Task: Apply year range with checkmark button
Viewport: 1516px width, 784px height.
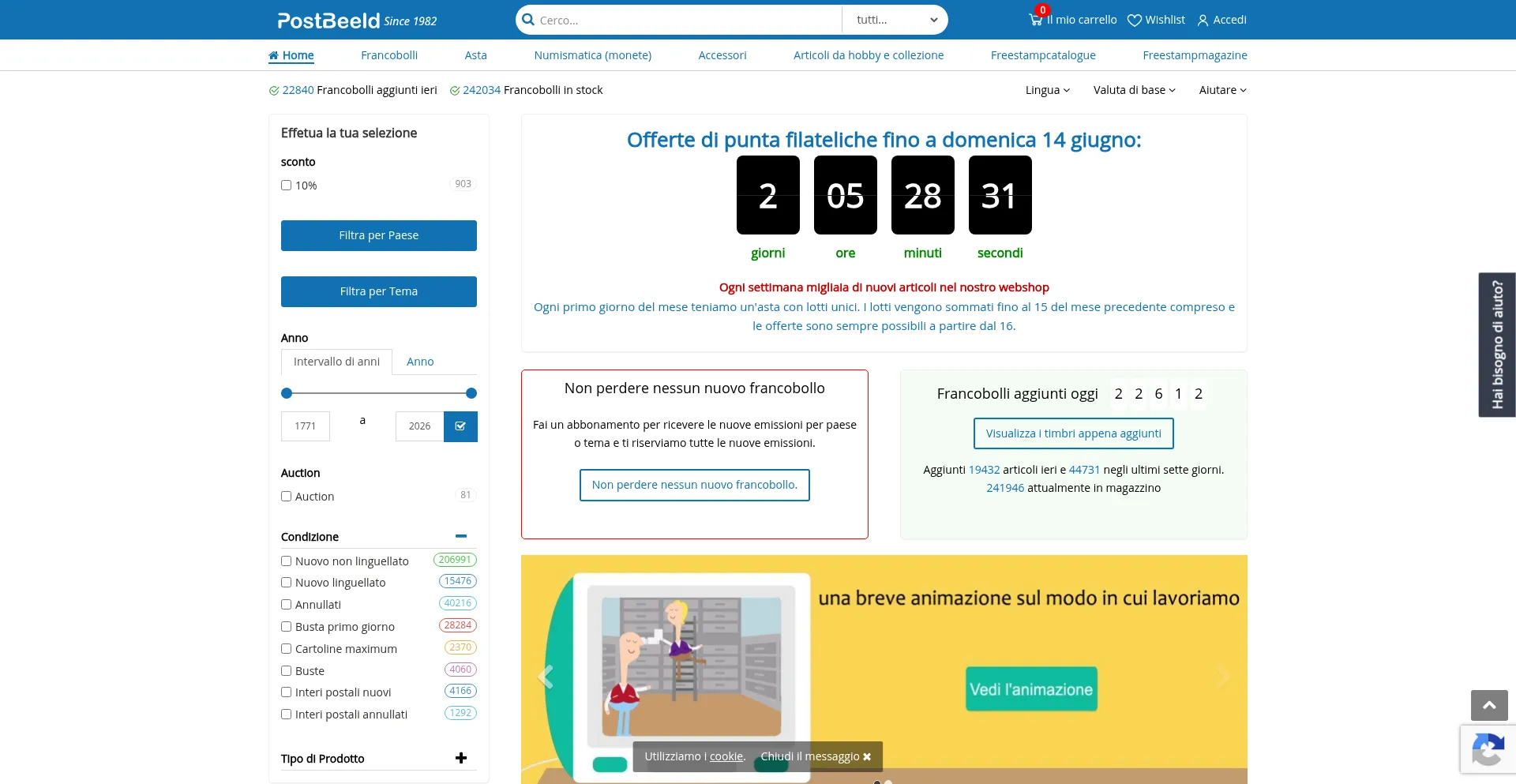Action: (460, 426)
